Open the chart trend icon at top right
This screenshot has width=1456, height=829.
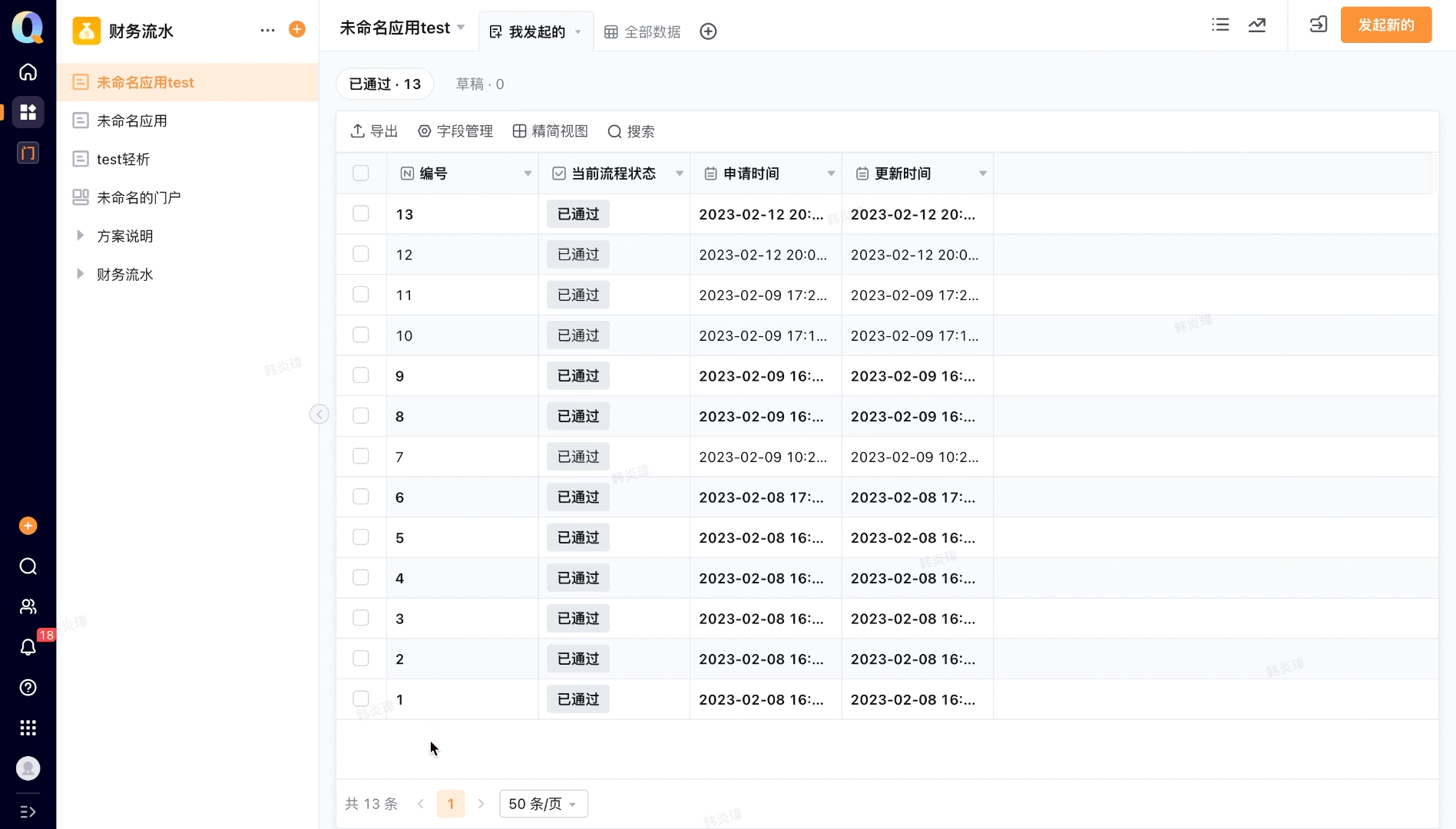point(1257,25)
